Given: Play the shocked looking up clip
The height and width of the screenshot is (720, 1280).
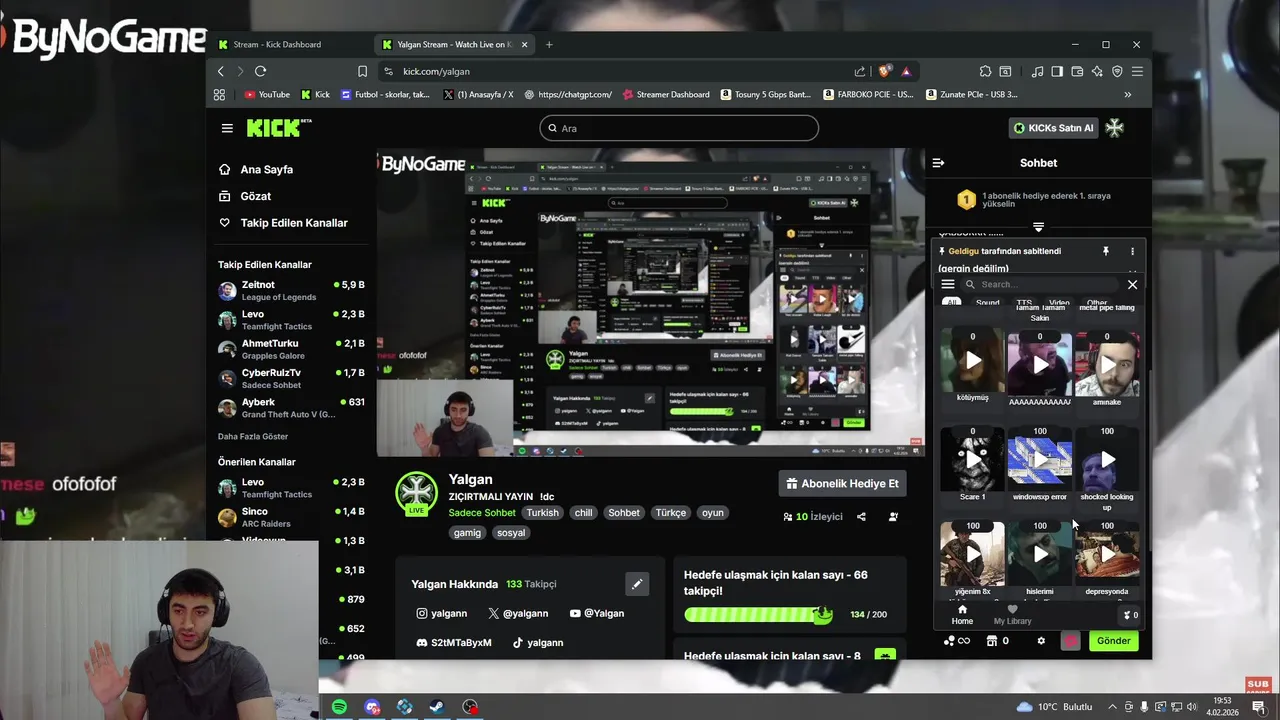Looking at the screenshot, I should [1107, 460].
